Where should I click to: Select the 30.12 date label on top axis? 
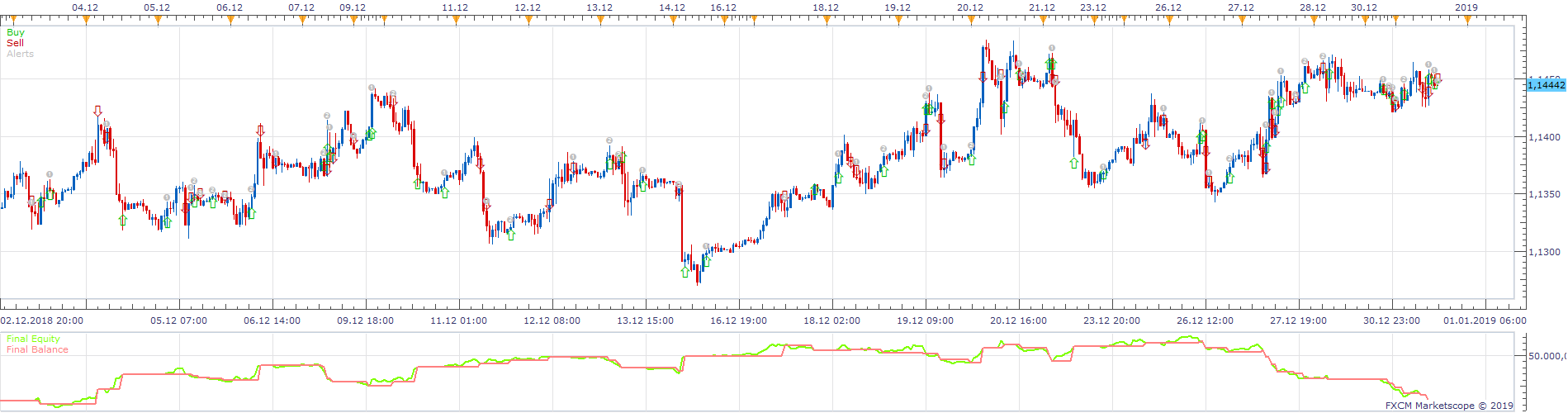coord(1364,7)
